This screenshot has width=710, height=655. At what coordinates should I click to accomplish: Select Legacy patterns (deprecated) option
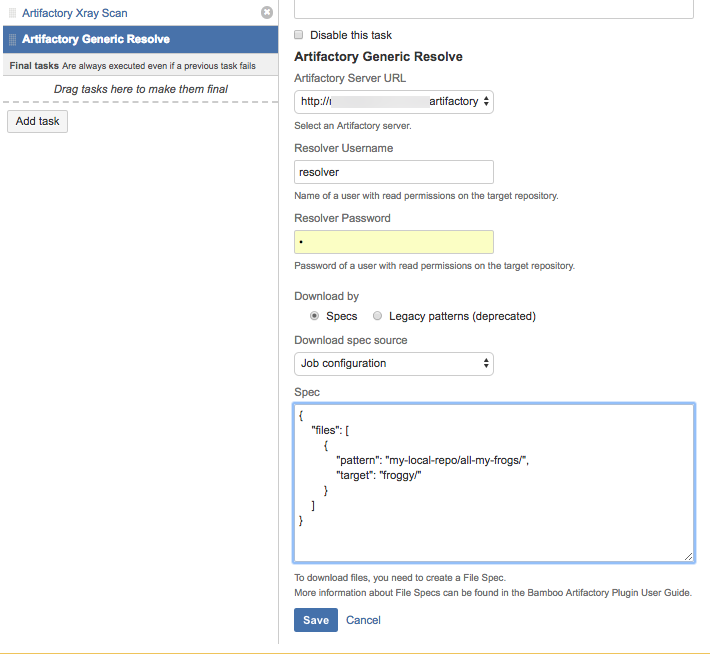point(377,316)
